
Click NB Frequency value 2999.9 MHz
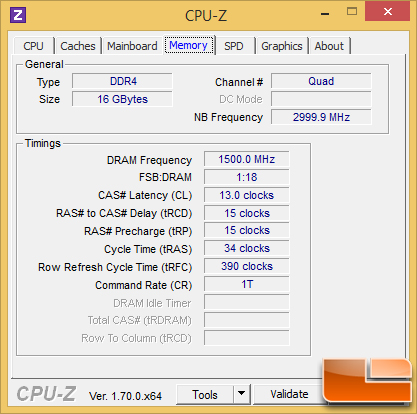click(x=321, y=117)
